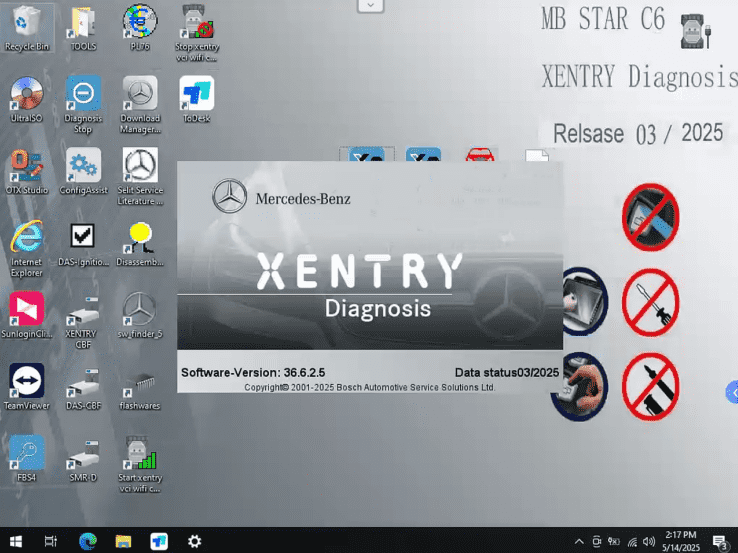738x553 pixels.
Task: Launch Internet Explorer desktop icon
Action: coord(26,248)
